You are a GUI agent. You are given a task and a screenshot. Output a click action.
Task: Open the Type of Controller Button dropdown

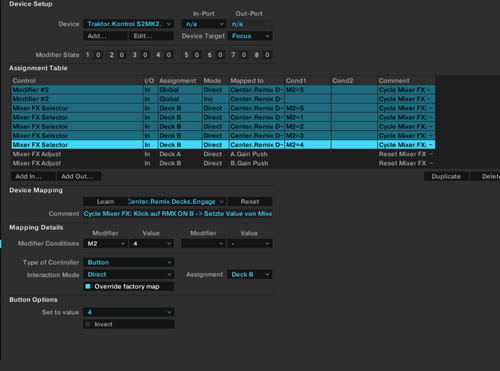[x=128, y=262]
